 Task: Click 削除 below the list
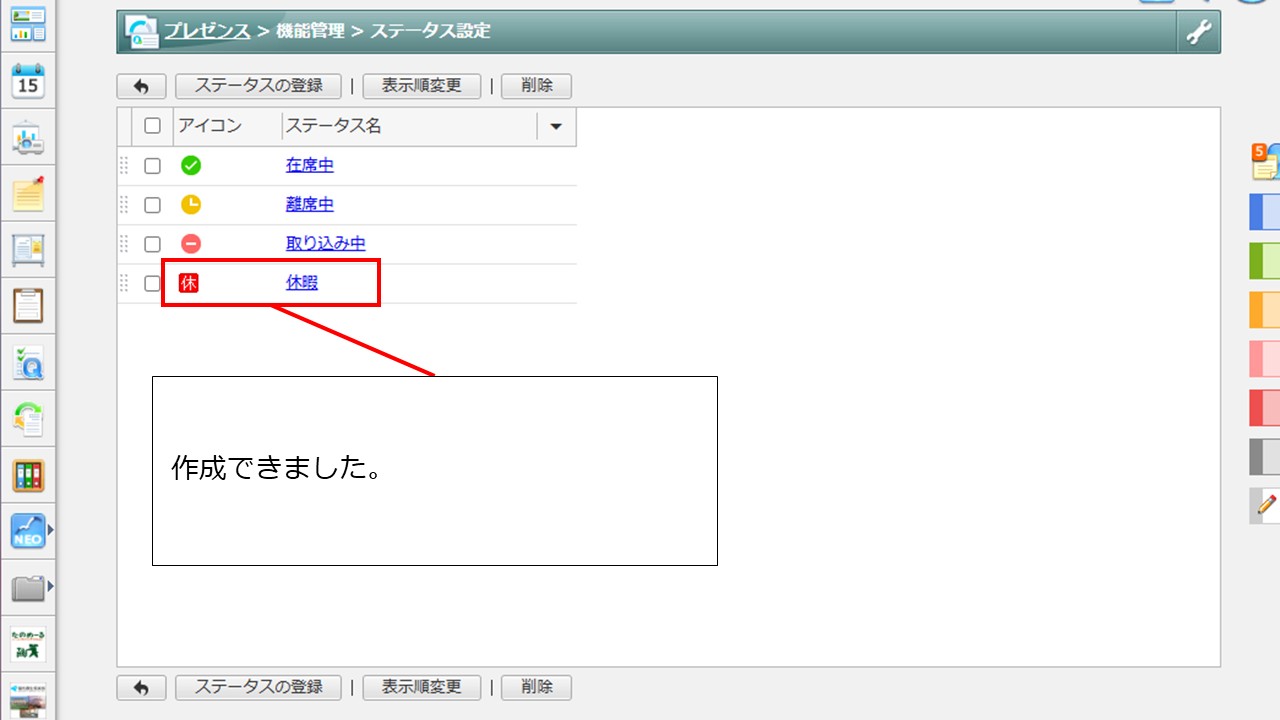(536, 688)
